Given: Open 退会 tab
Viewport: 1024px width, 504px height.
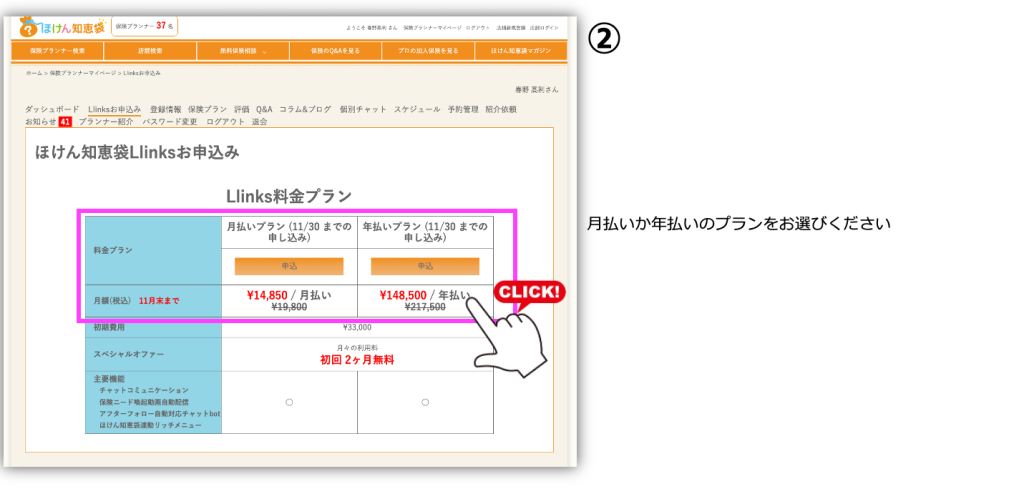Looking at the screenshot, I should tap(259, 121).
